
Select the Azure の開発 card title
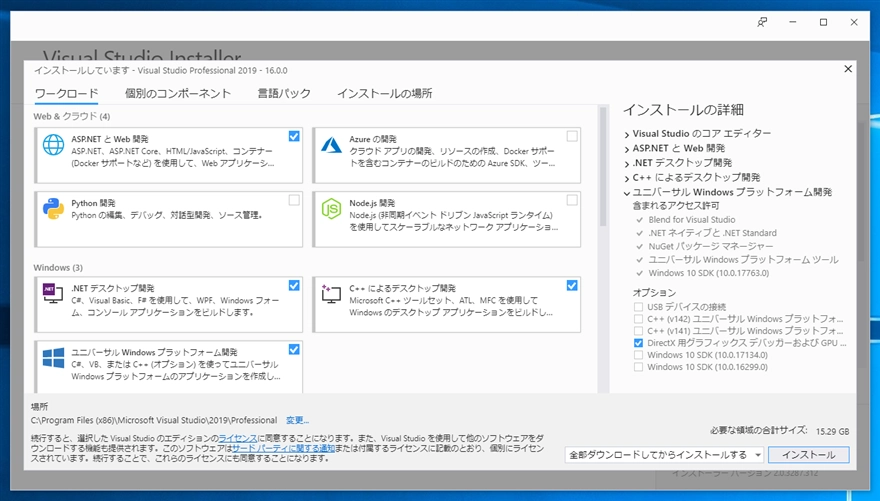(x=373, y=139)
